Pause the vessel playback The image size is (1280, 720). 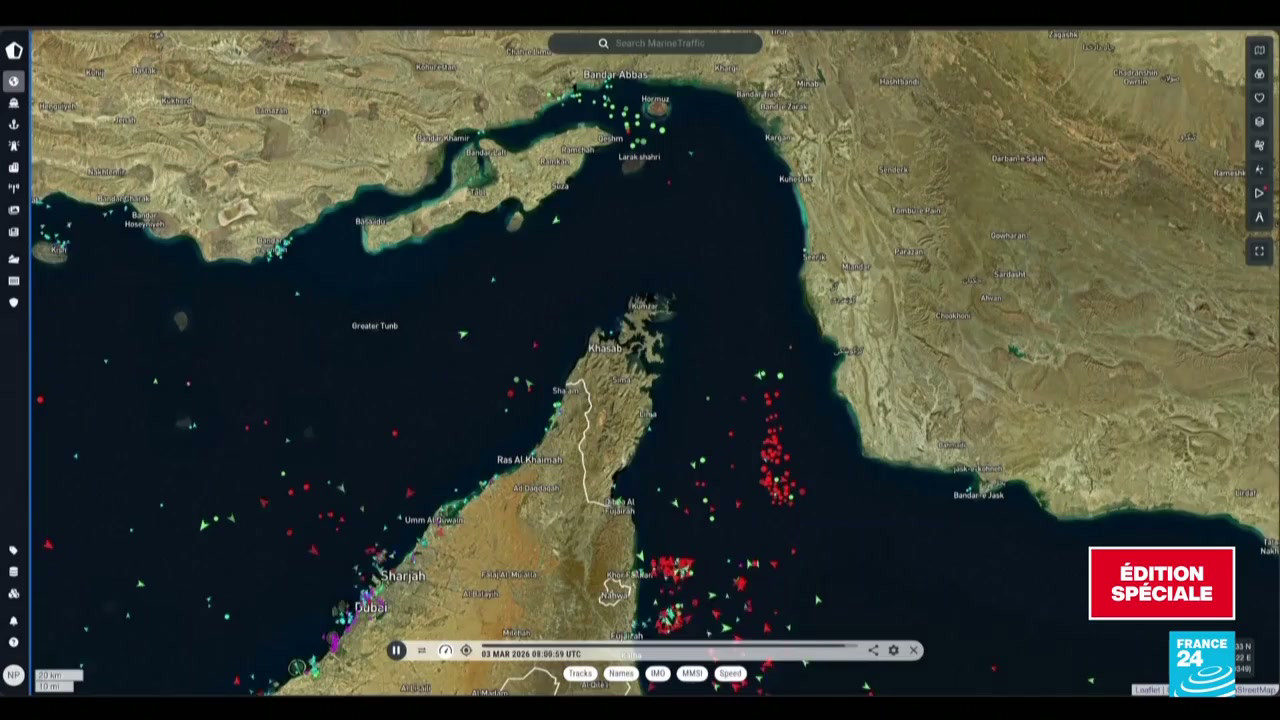point(396,650)
